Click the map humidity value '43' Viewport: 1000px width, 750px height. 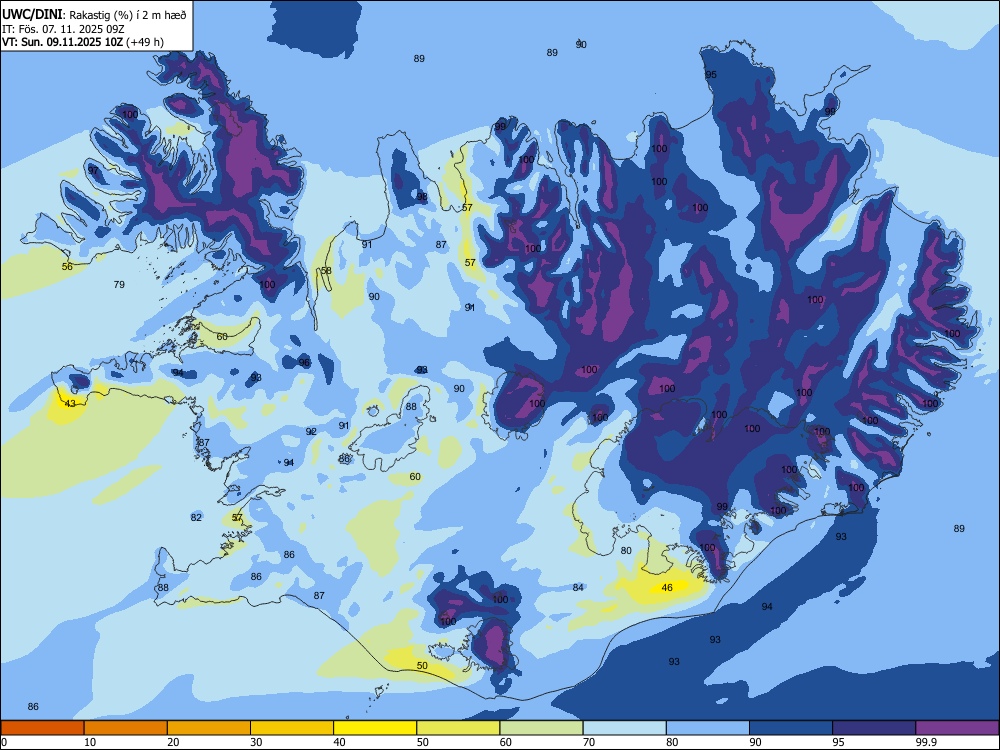[x=70, y=404]
